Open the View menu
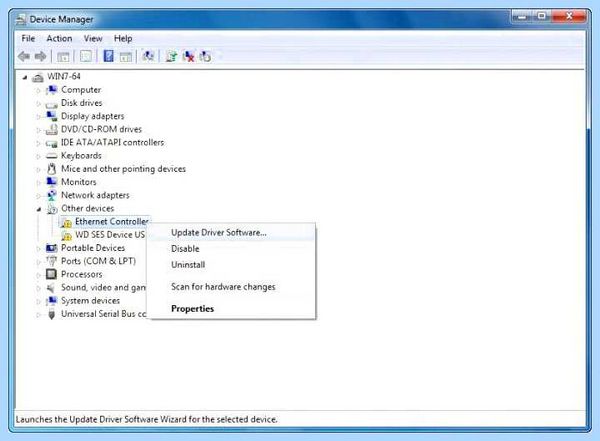Viewport: 600px width, 441px height. (93, 38)
